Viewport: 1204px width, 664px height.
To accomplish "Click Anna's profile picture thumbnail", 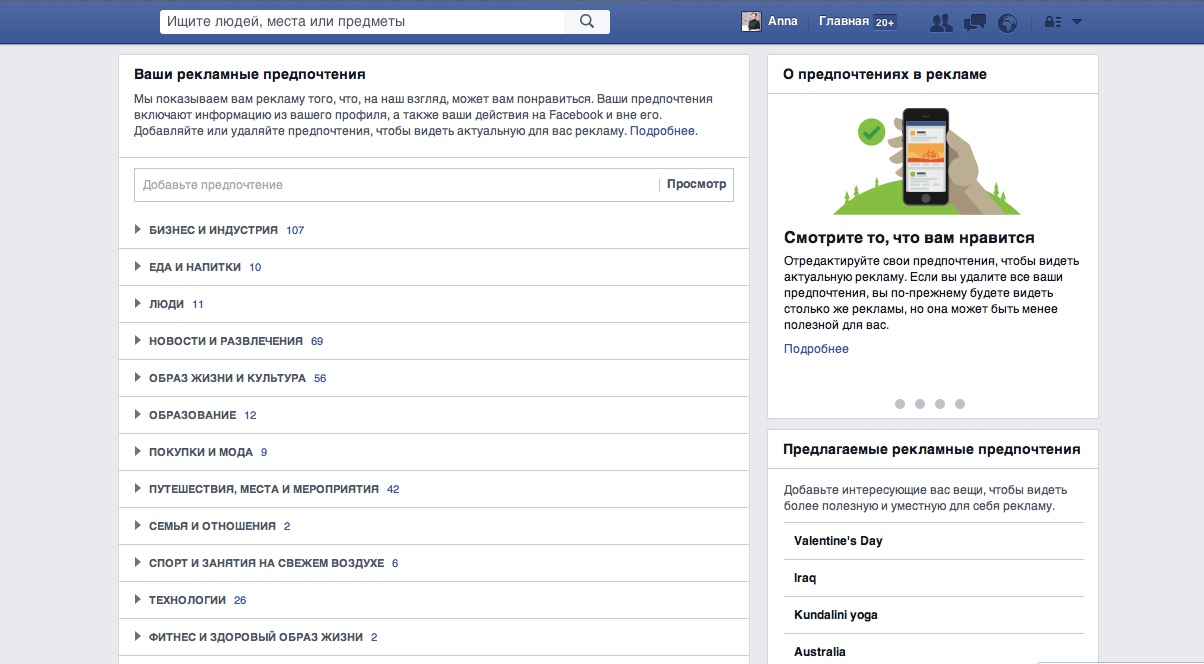I will [751, 21].
